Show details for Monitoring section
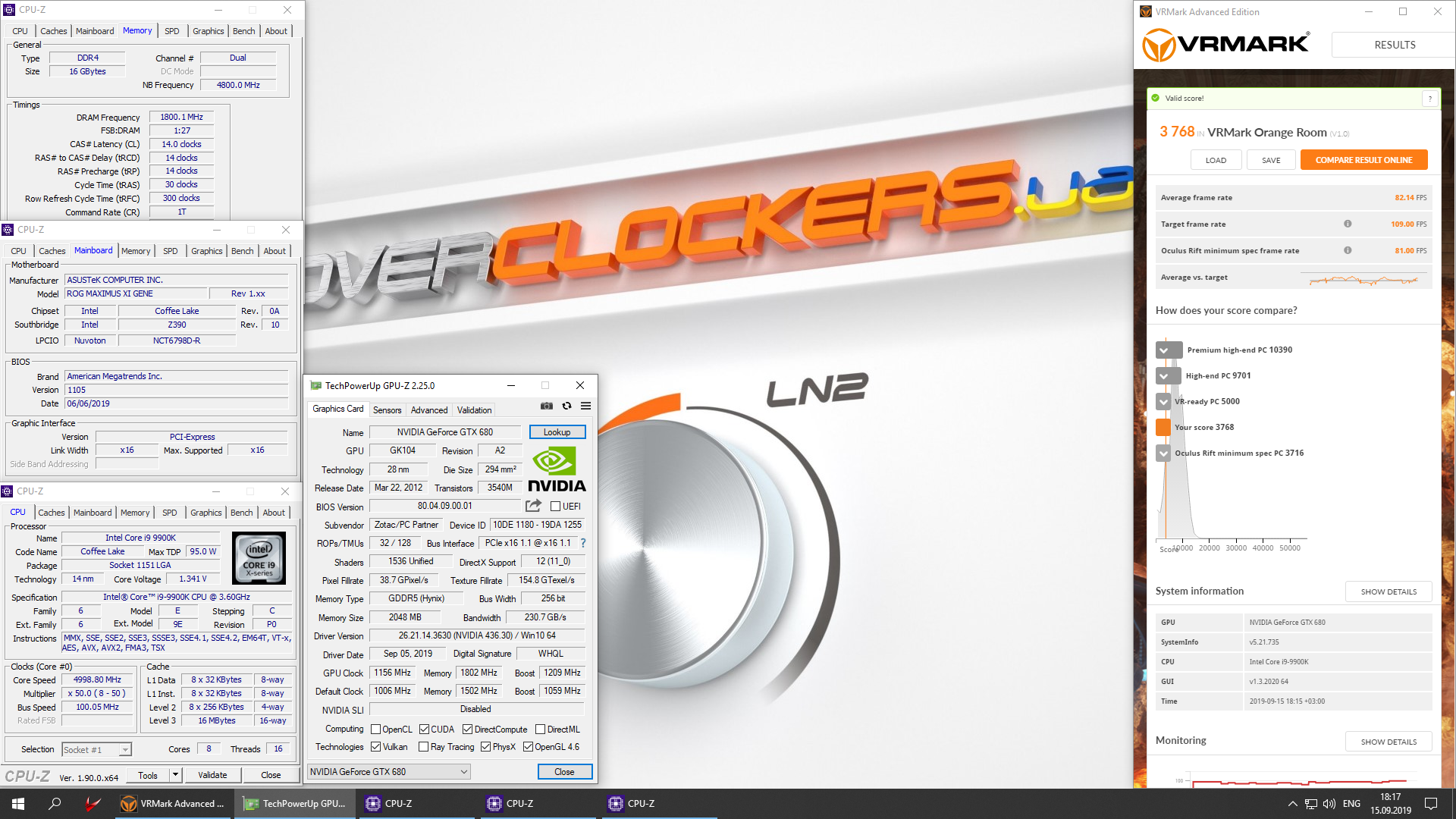 pyautogui.click(x=1389, y=742)
